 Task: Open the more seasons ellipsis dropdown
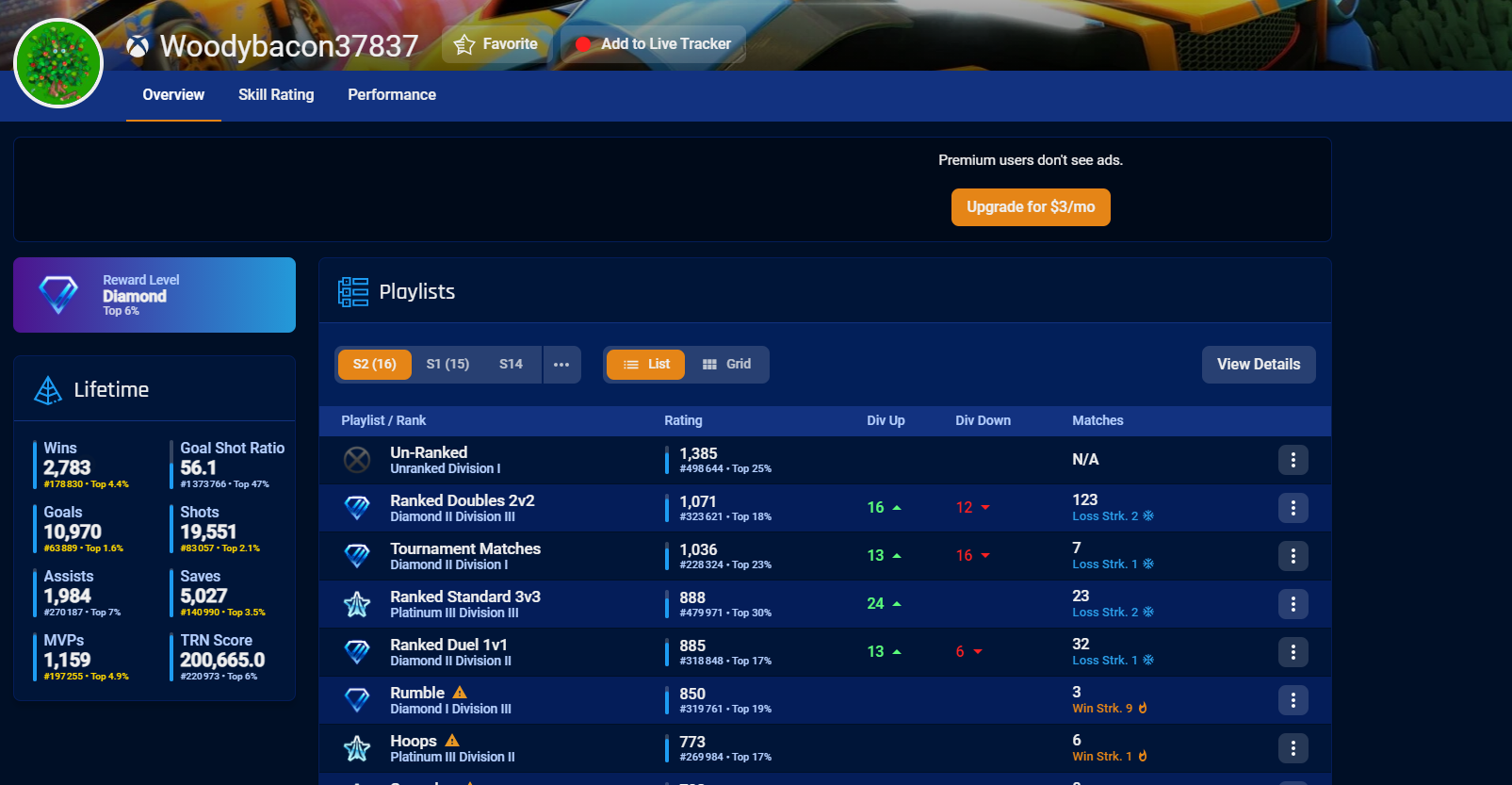pyautogui.click(x=561, y=365)
